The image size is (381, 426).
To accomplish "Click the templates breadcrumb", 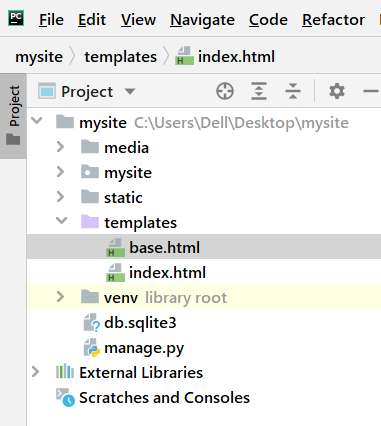I will pyautogui.click(x=120, y=56).
